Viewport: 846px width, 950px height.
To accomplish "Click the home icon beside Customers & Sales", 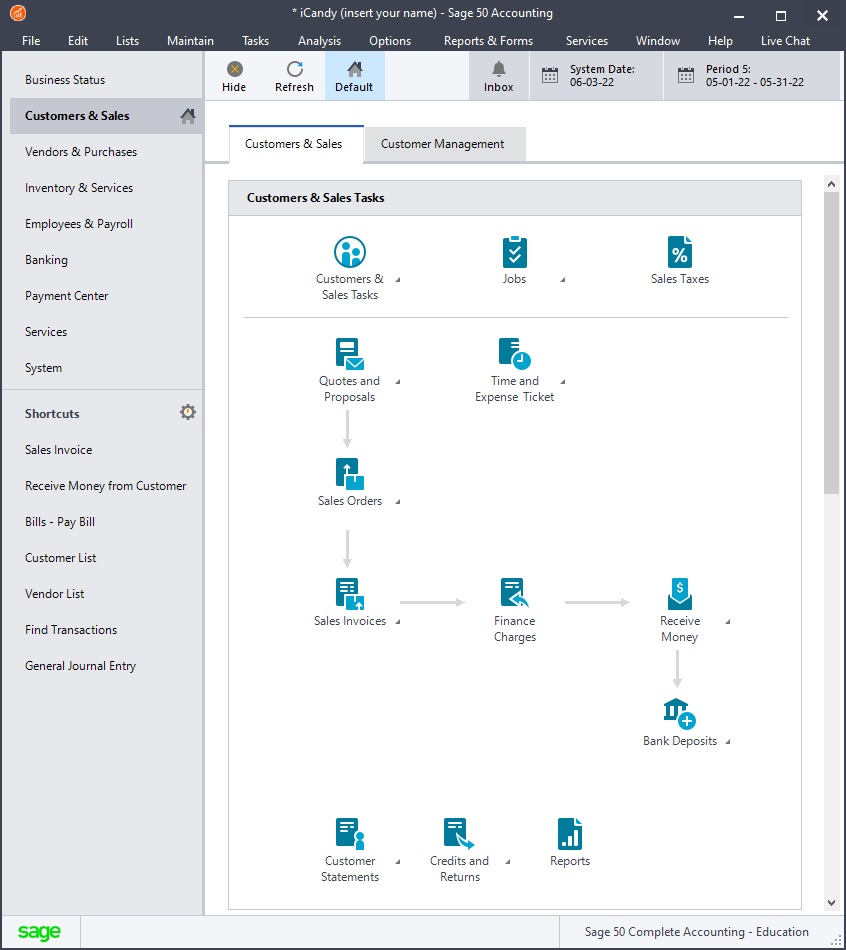I will click(188, 116).
